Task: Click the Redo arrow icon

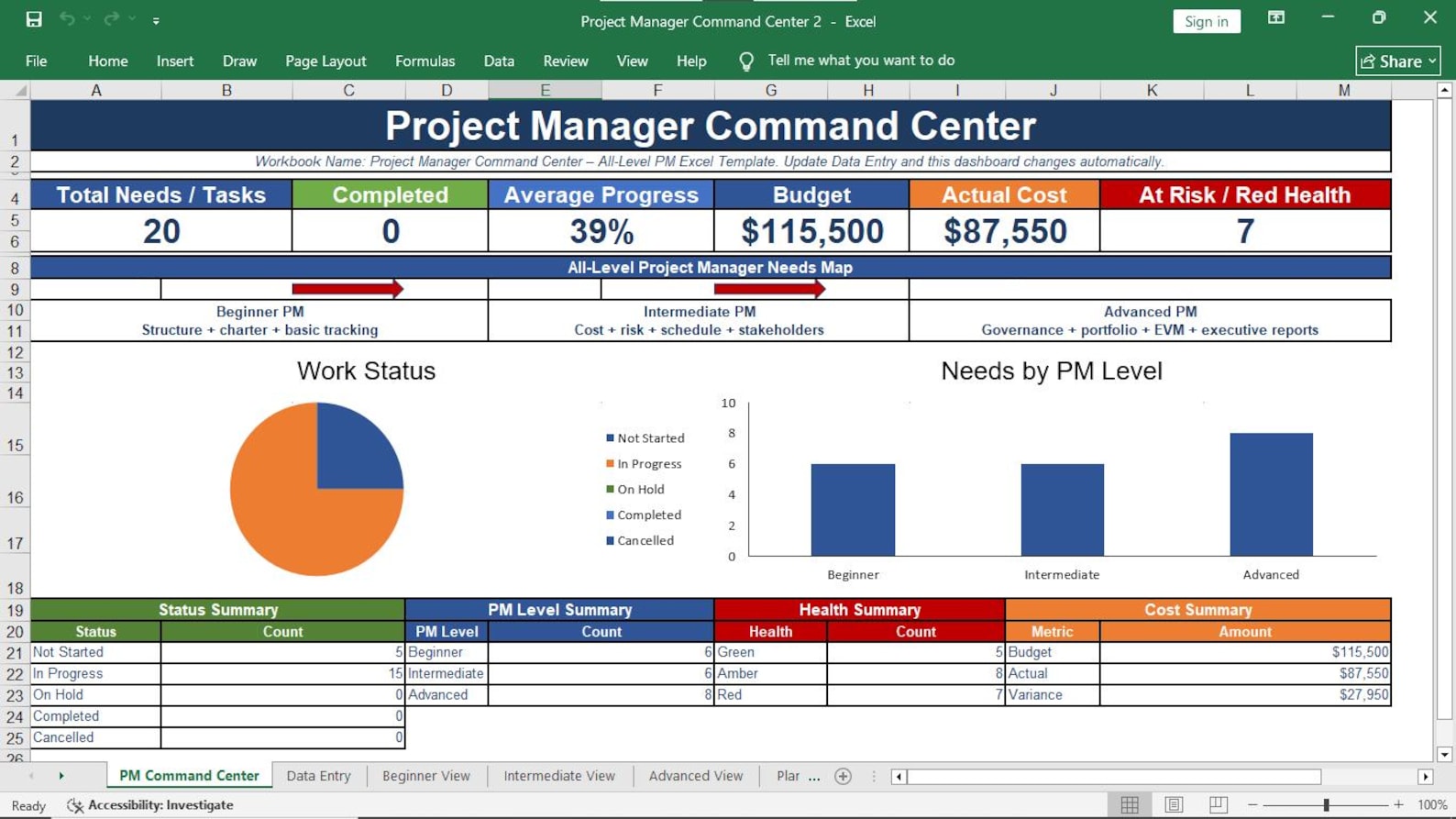Action: click(111, 19)
